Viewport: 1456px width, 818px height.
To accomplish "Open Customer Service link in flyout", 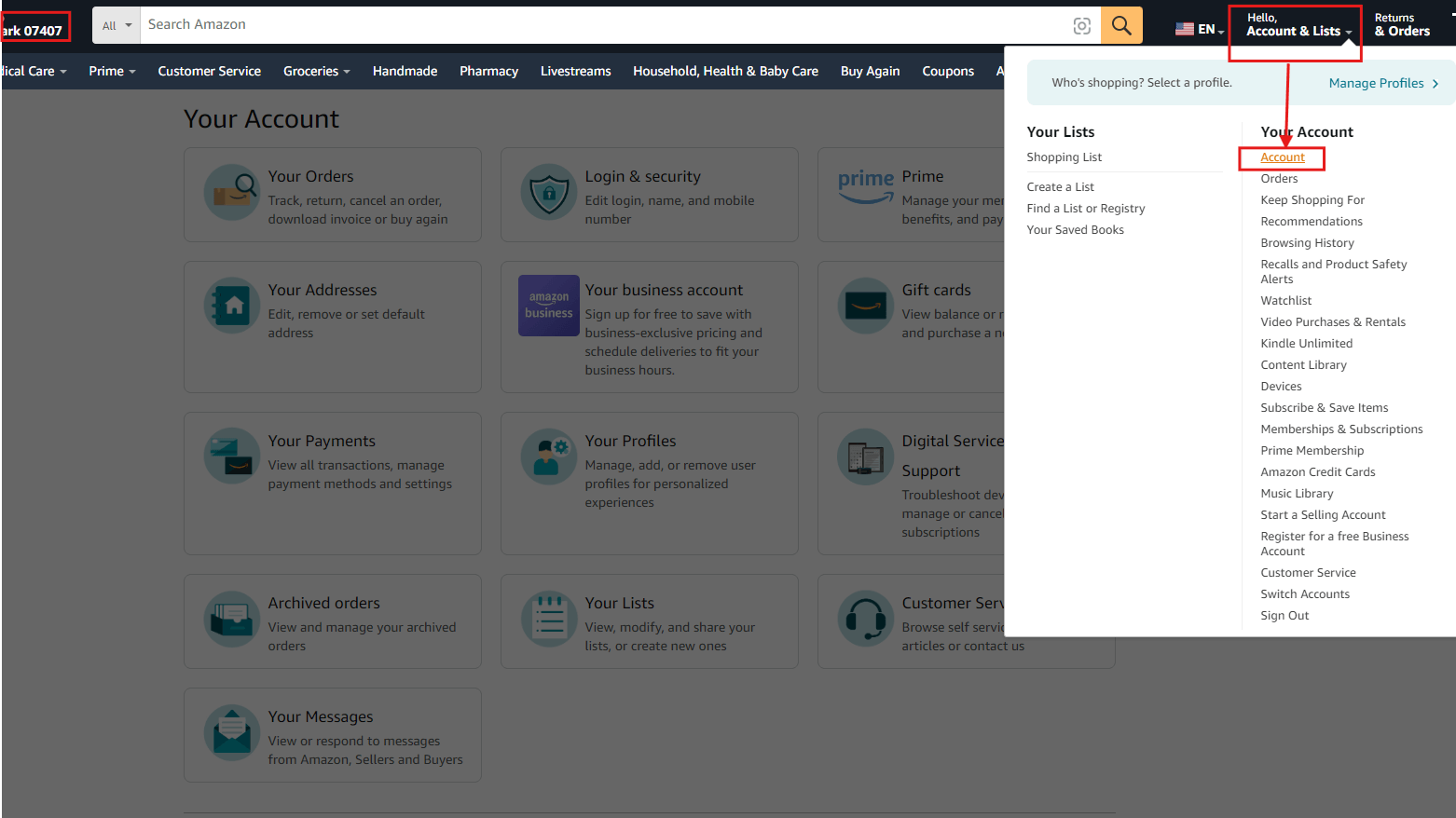I will pyautogui.click(x=1308, y=573).
